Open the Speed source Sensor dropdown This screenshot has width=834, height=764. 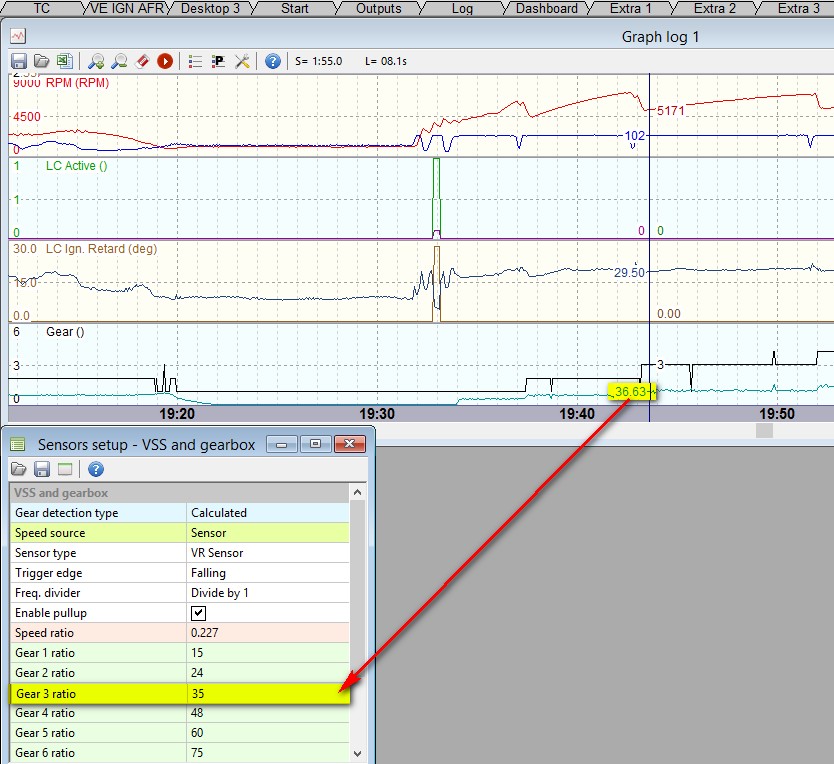(x=267, y=533)
